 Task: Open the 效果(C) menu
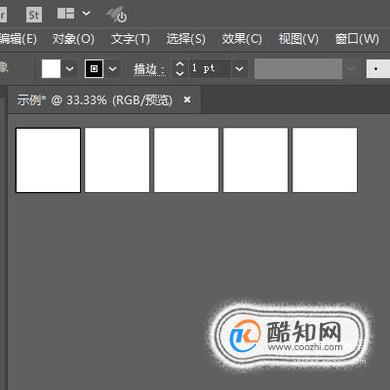pos(242,39)
